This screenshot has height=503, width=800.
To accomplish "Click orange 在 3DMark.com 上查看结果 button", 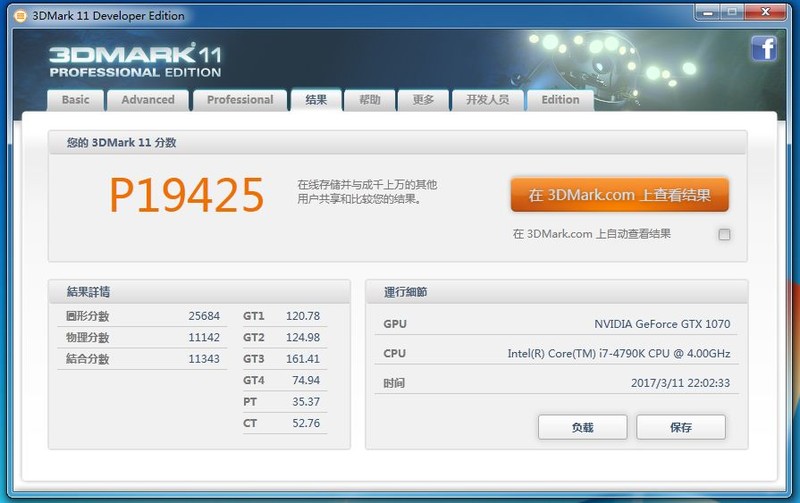I will click(619, 195).
